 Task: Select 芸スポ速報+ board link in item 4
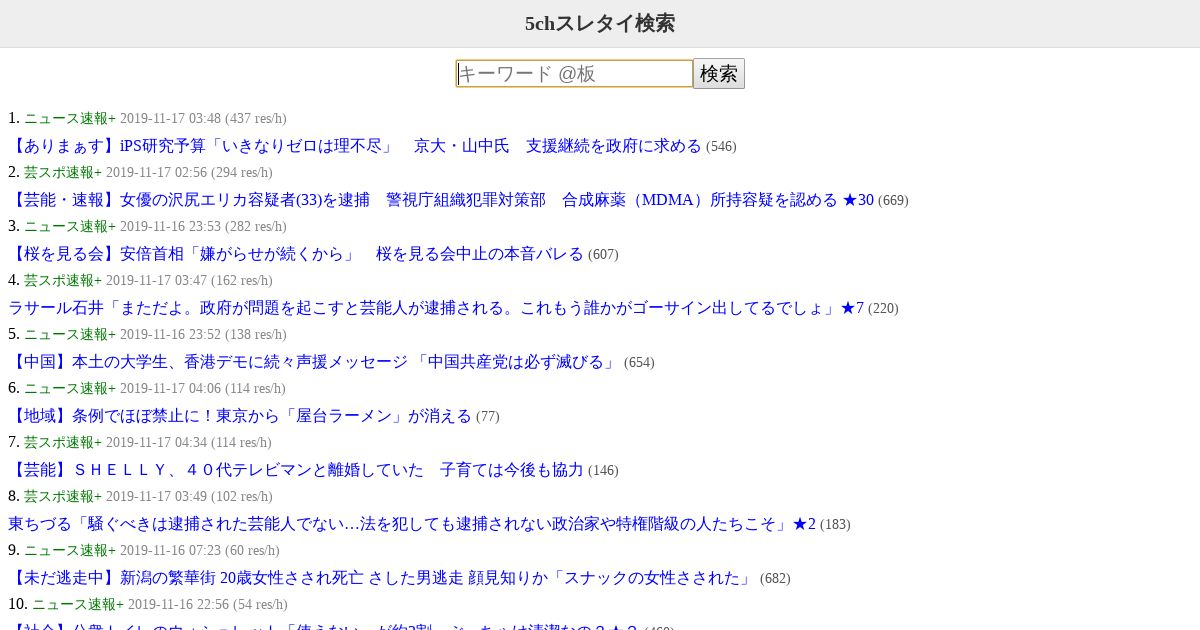[x=63, y=280]
